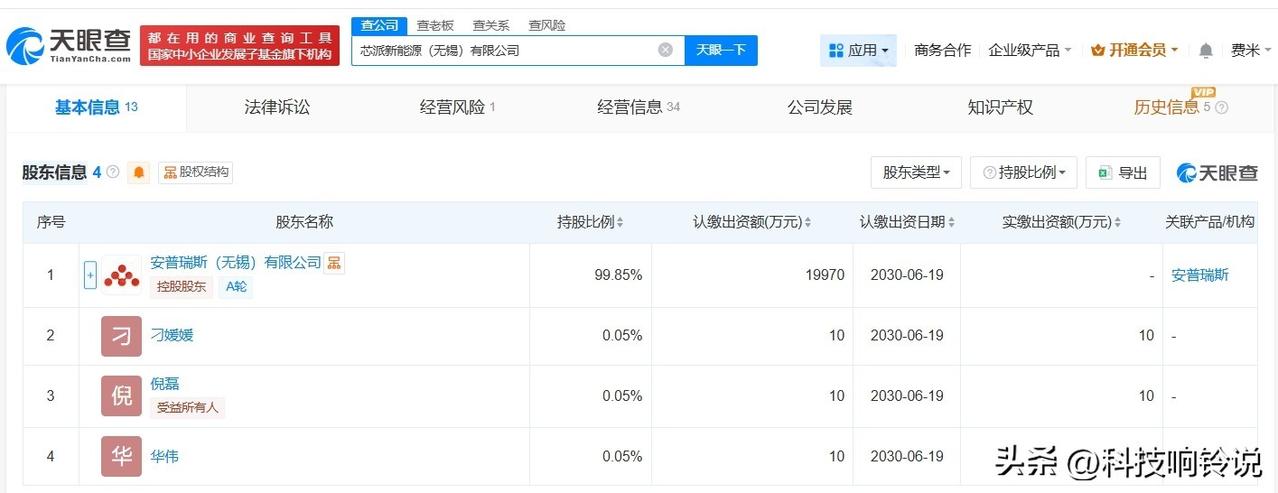Open shareholder 华伟 link
Screen dimensions: 1278x493
pos(164,456)
